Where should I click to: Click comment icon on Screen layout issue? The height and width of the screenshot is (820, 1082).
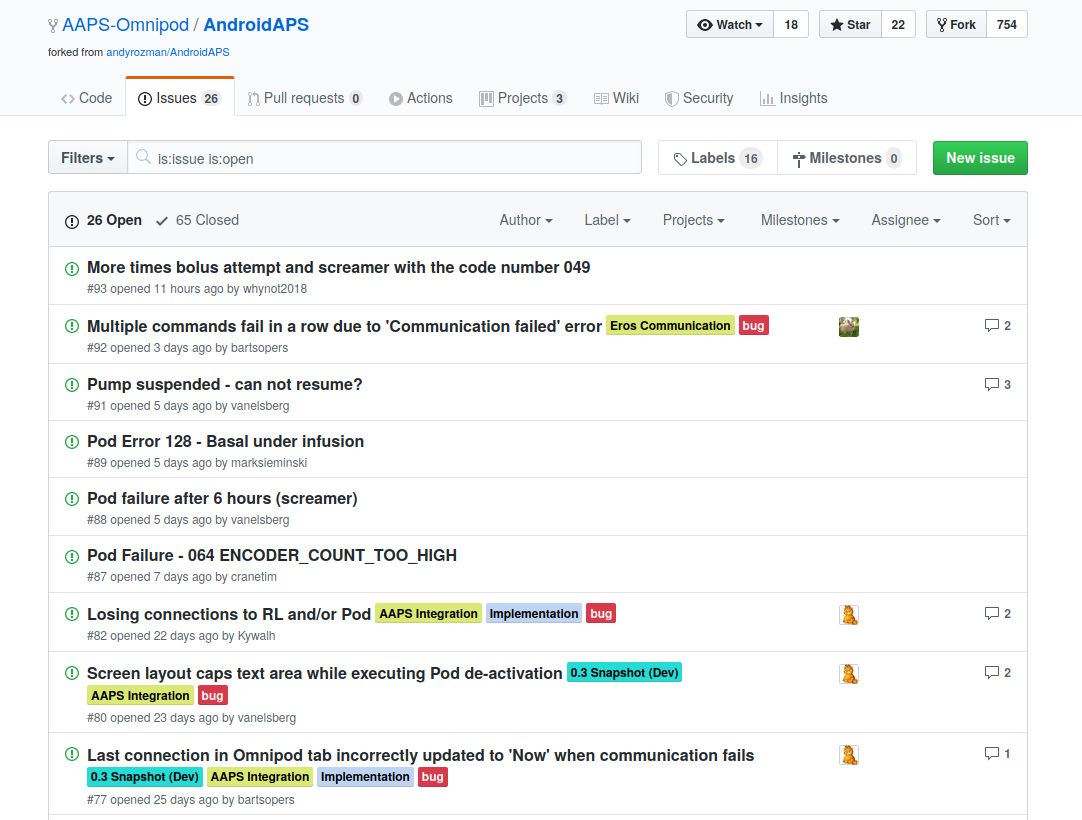point(992,672)
